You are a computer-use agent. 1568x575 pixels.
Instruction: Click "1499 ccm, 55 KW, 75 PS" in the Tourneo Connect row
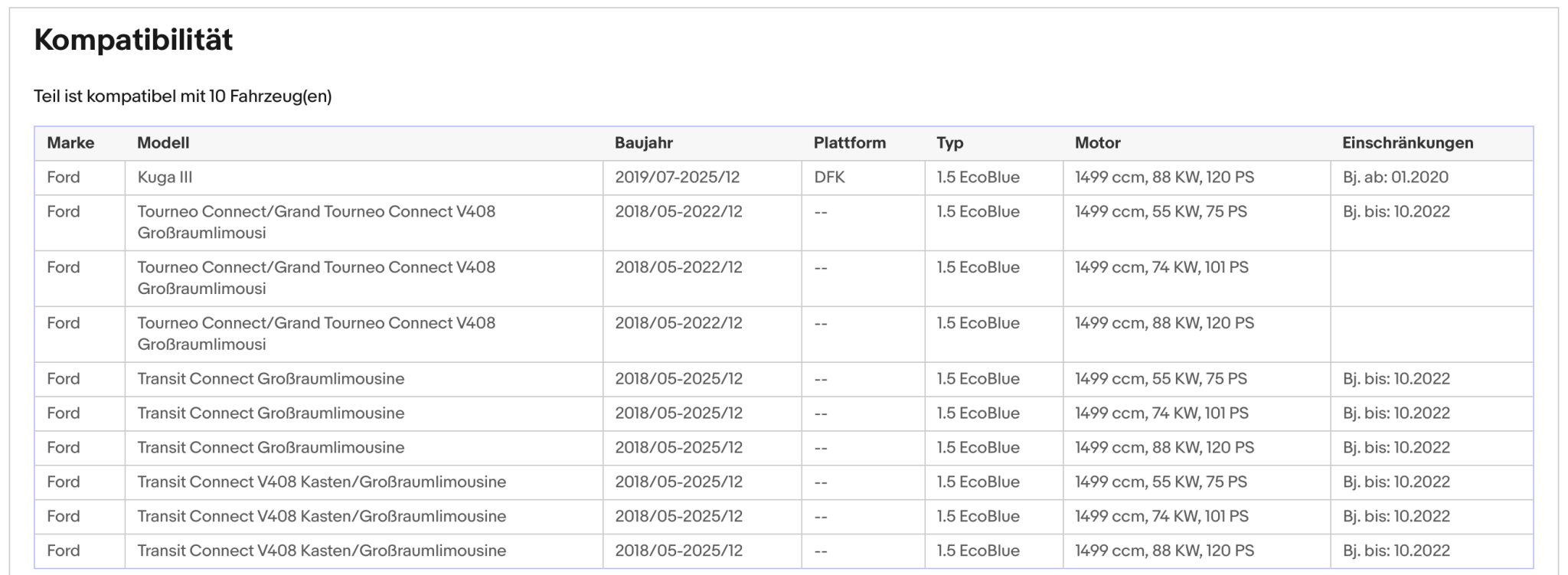pos(1161,212)
